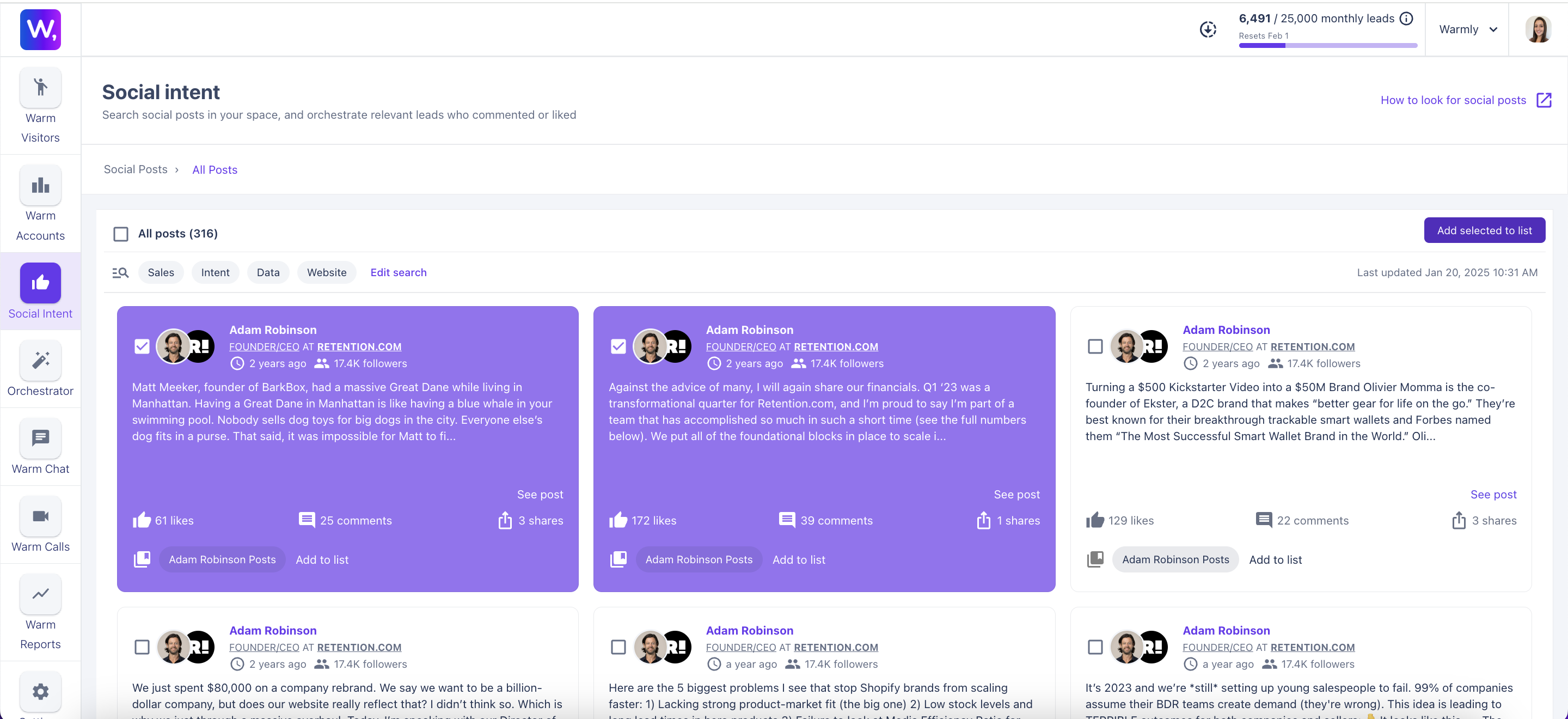
Task: Click Add to list on the BarkBox post
Action: (322, 559)
